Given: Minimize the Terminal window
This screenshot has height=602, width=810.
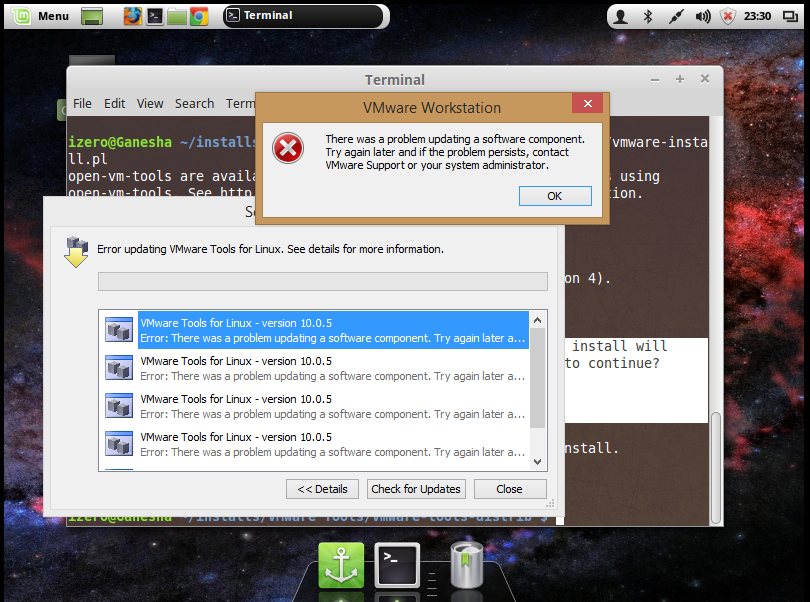Looking at the screenshot, I should 655,80.
